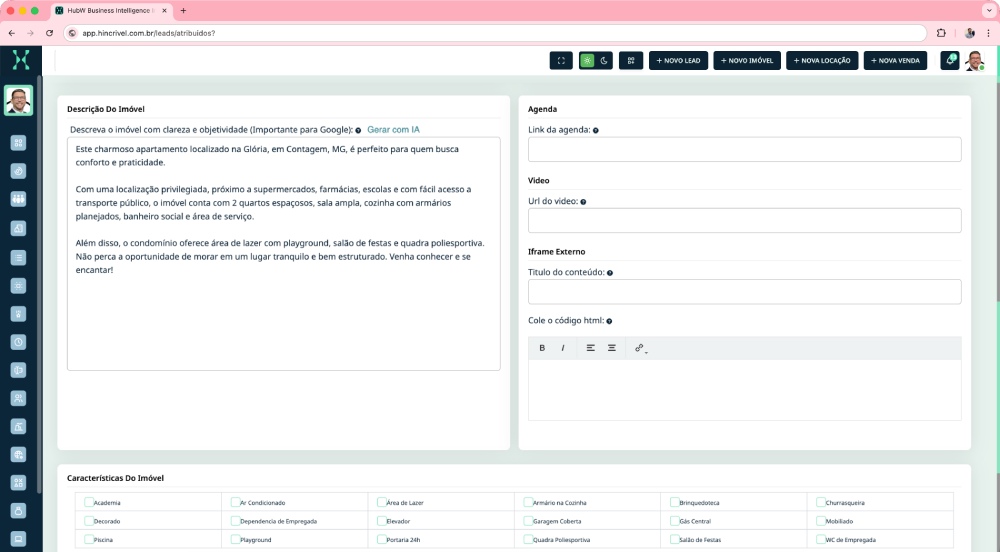This screenshot has width=1000, height=552.
Task: Open the QR code icon button
Action: 631,60
